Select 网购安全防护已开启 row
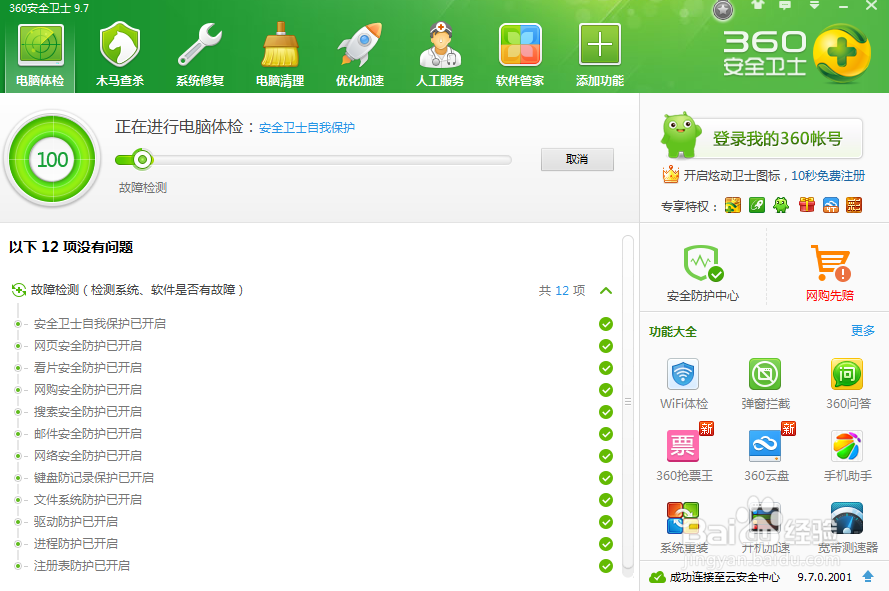 coord(314,390)
